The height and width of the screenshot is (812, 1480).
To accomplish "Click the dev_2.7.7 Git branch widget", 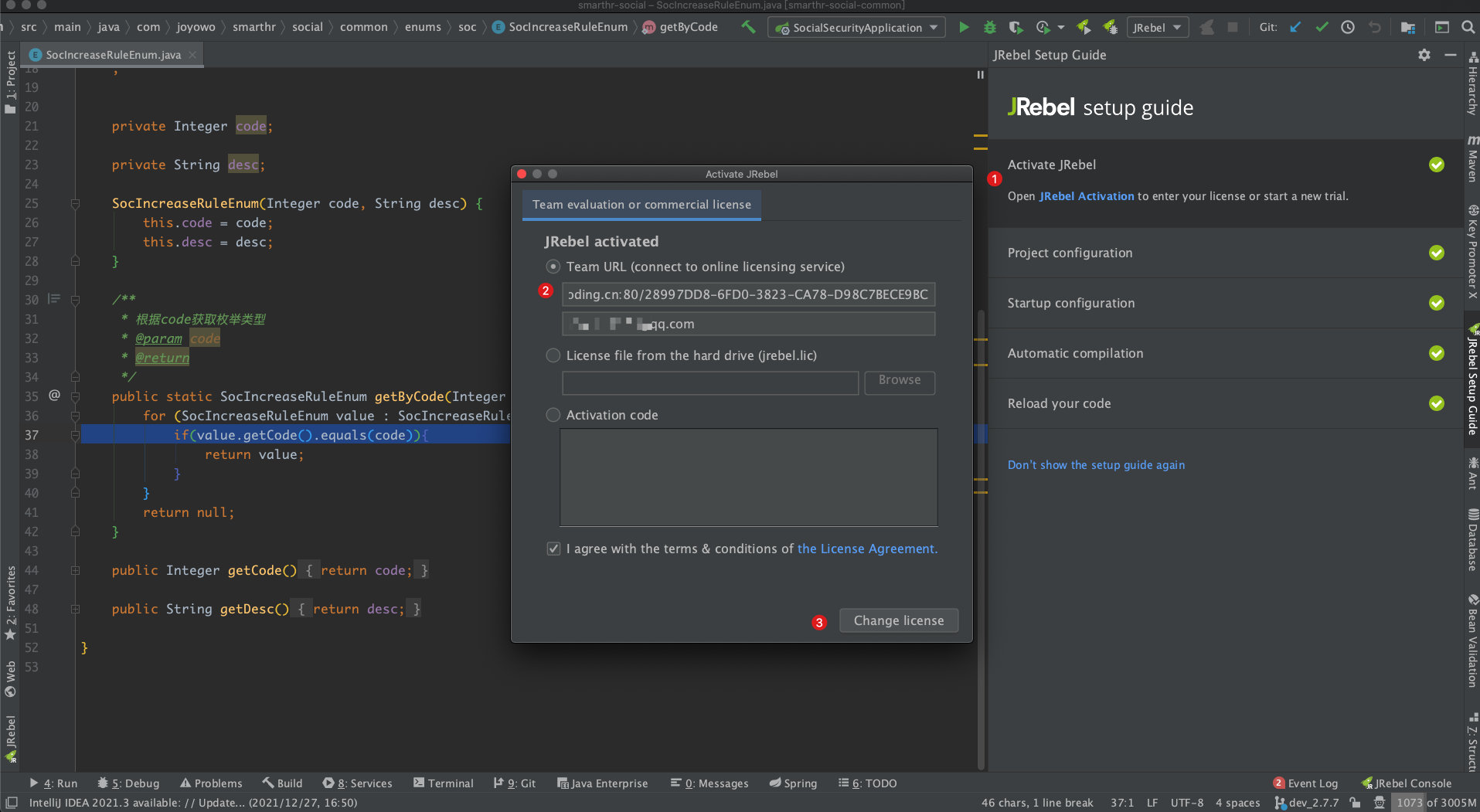I will pyautogui.click(x=1307, y=803).
